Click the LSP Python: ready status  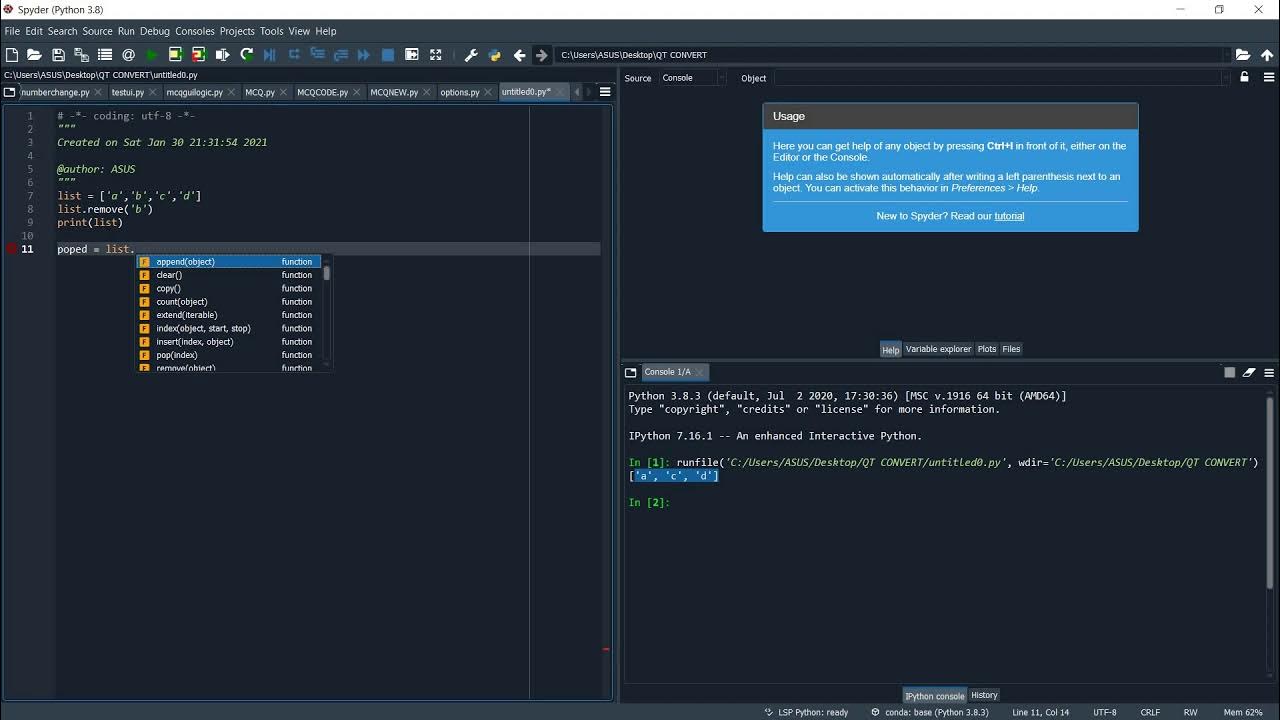(x=807, y=712)
